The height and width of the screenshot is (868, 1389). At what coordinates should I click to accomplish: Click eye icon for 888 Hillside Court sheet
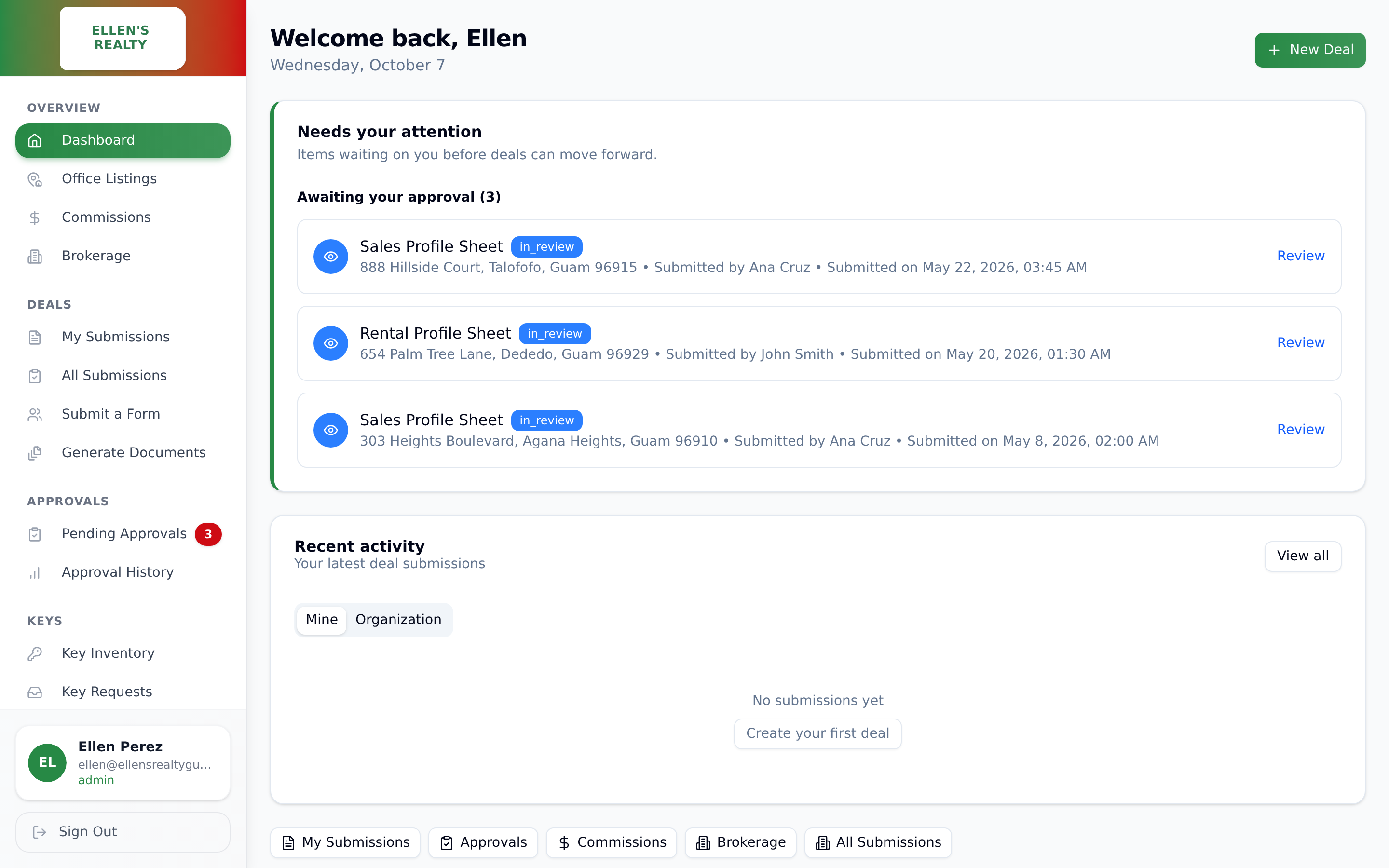330,257
